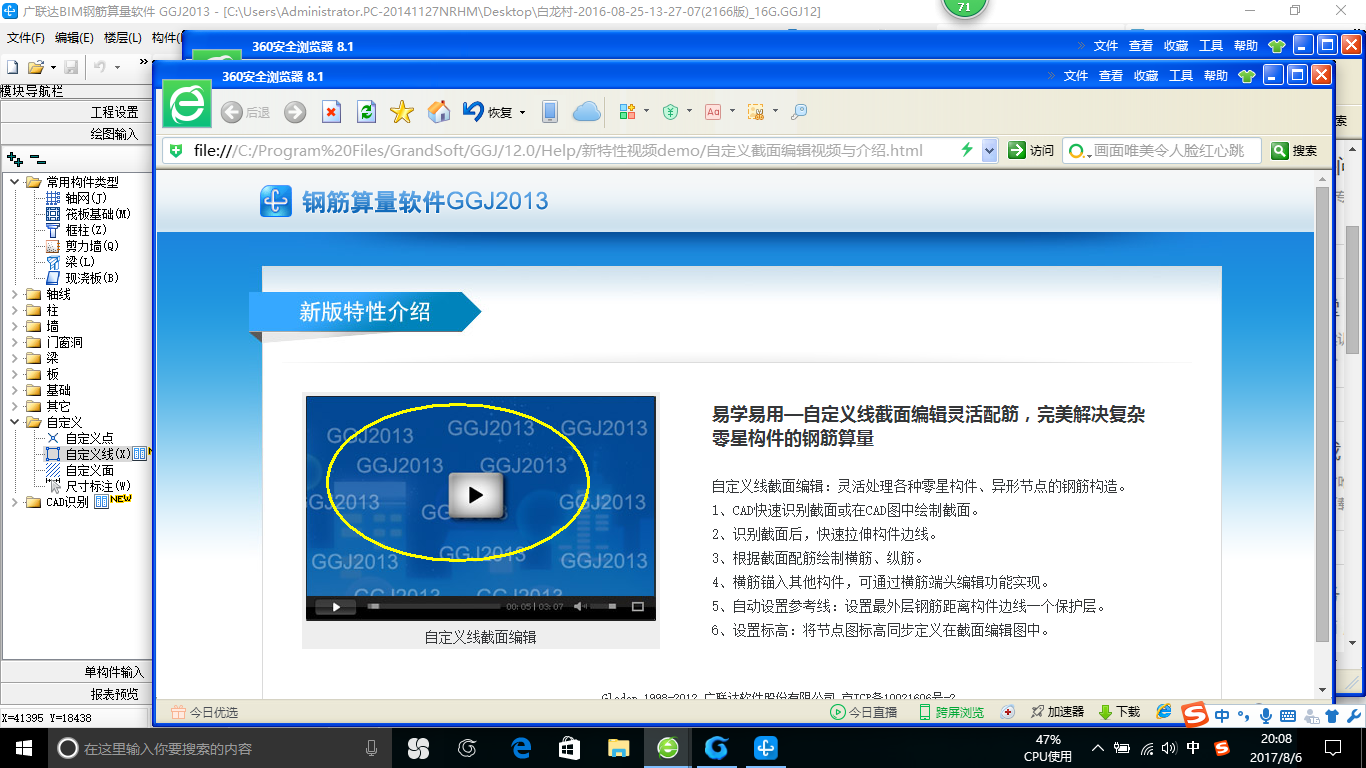Click the green refresh page icon
This screenshot has height=768, width=1366.
[367, 112]
